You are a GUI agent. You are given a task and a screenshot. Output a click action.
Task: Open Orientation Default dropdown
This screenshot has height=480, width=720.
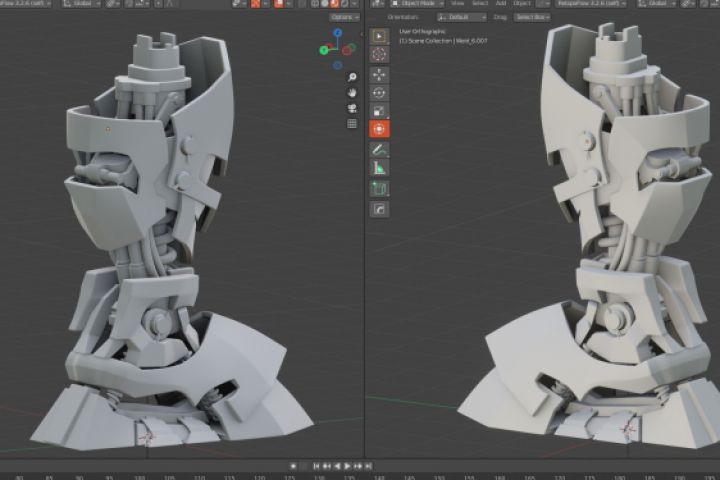tap(461, 17)
